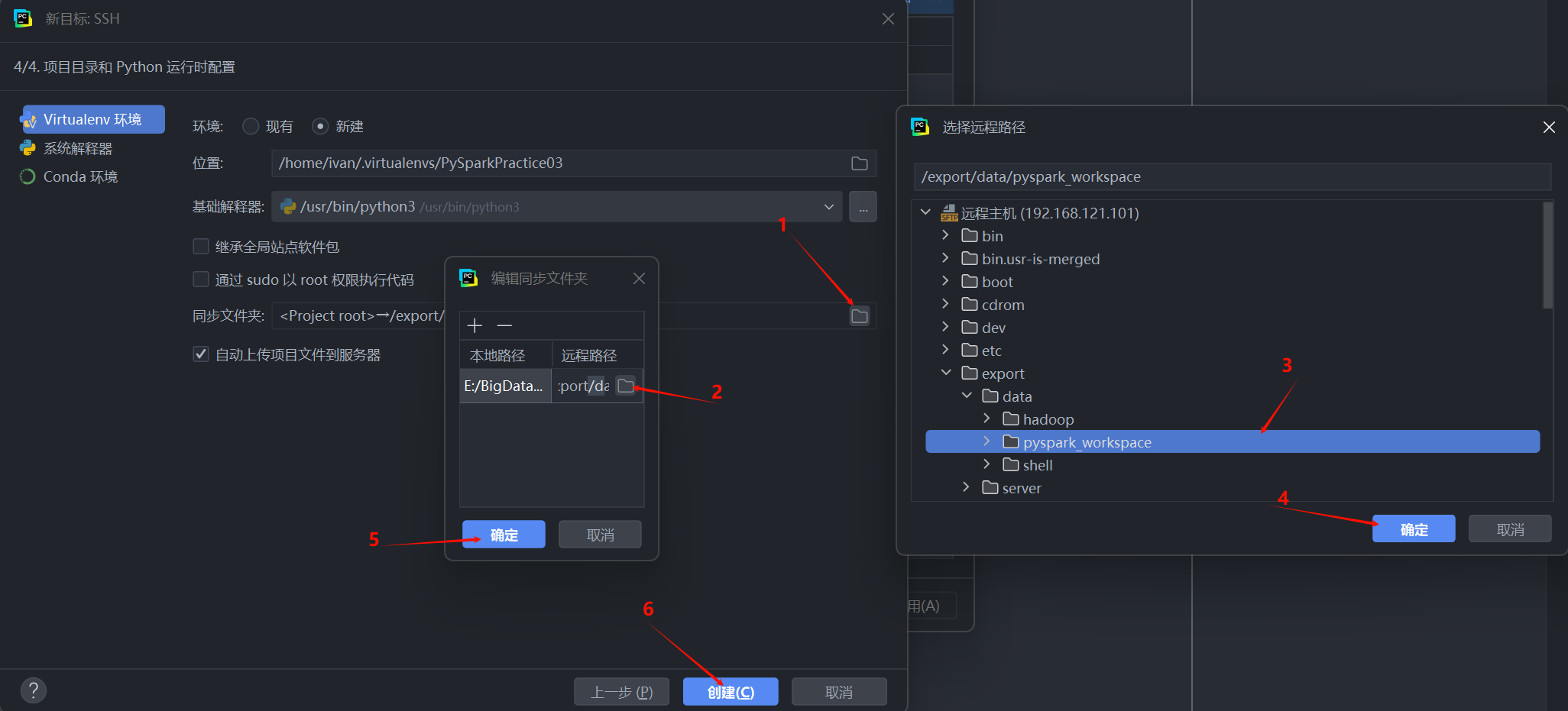The width and height of the screenshot is (1568, 711).
Task: Collapse the export folder tree node
Action: coord(946,373)
